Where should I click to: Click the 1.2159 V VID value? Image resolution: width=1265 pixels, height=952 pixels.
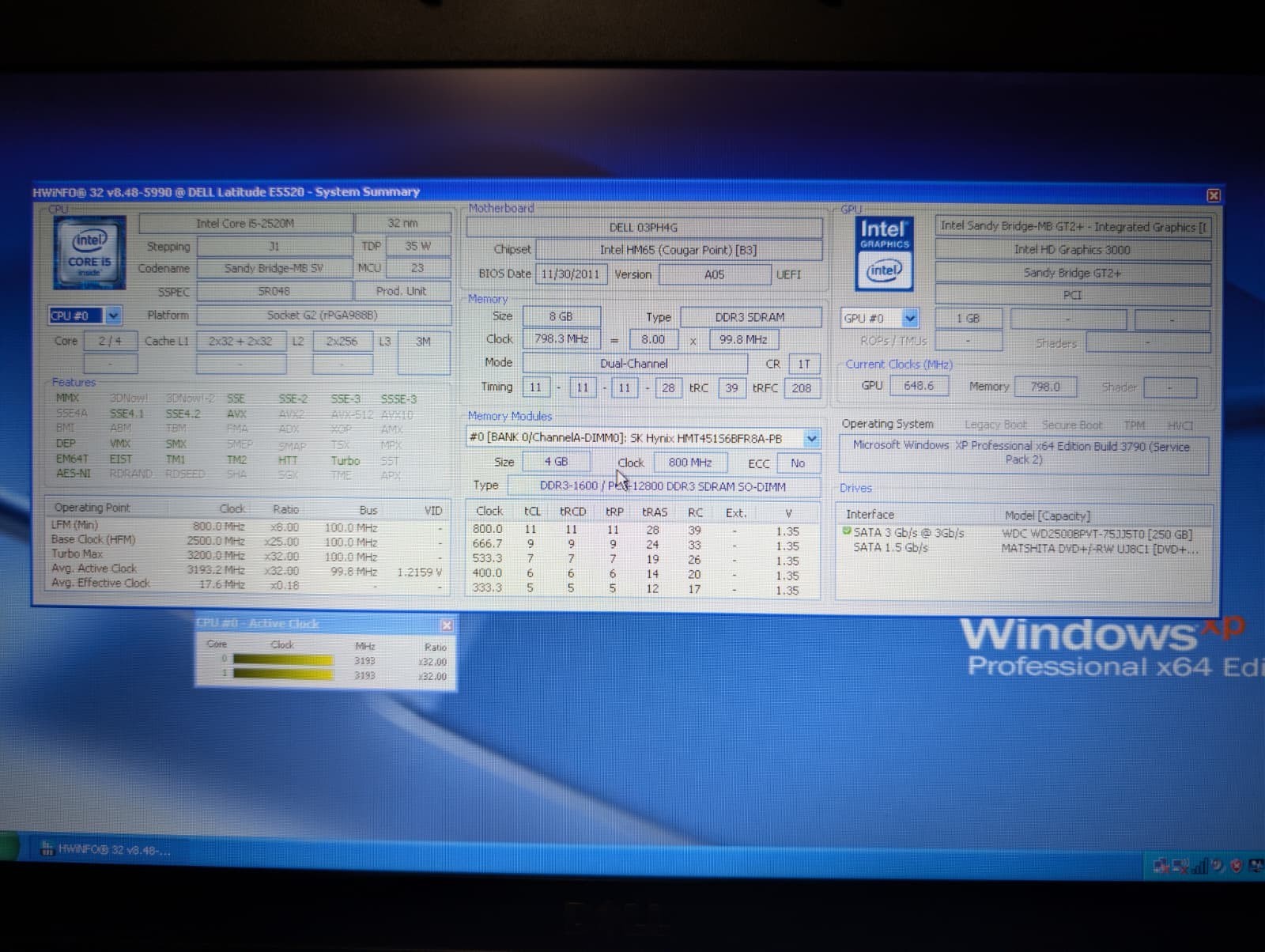pos(419,572)
